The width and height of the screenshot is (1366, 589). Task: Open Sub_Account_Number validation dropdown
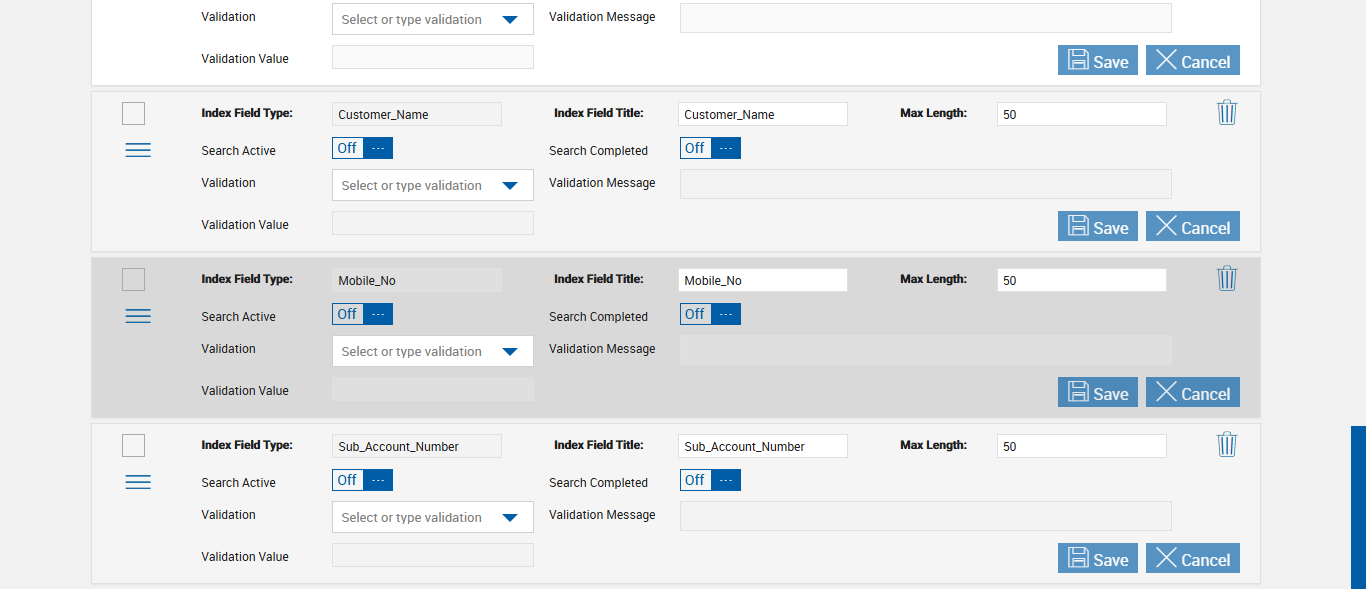pos(432,517)
